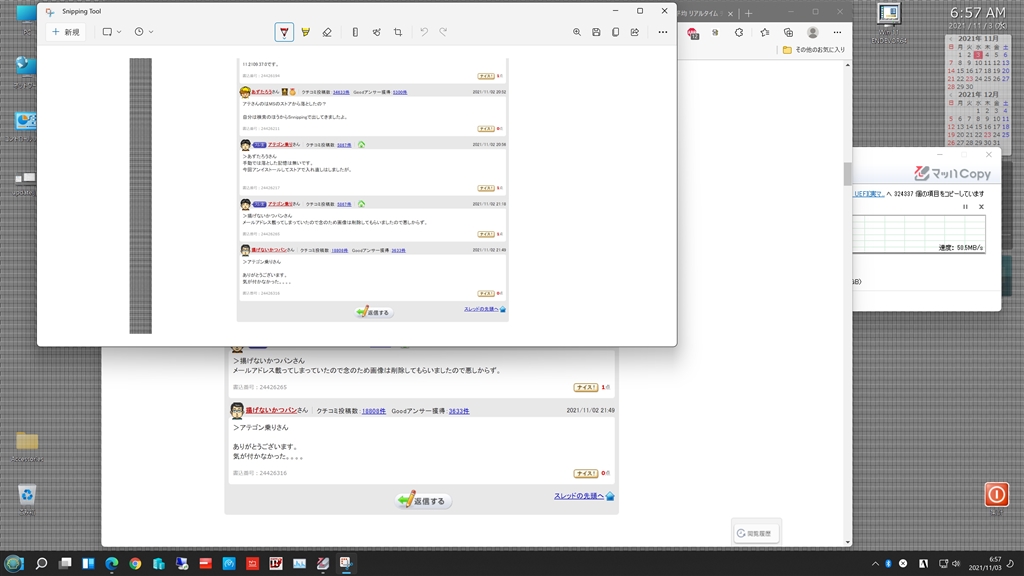The width and height of the screenshot is (1024, 576).
Task: Close the リアルタイム tab in Edge
Action: pos(730,13)
